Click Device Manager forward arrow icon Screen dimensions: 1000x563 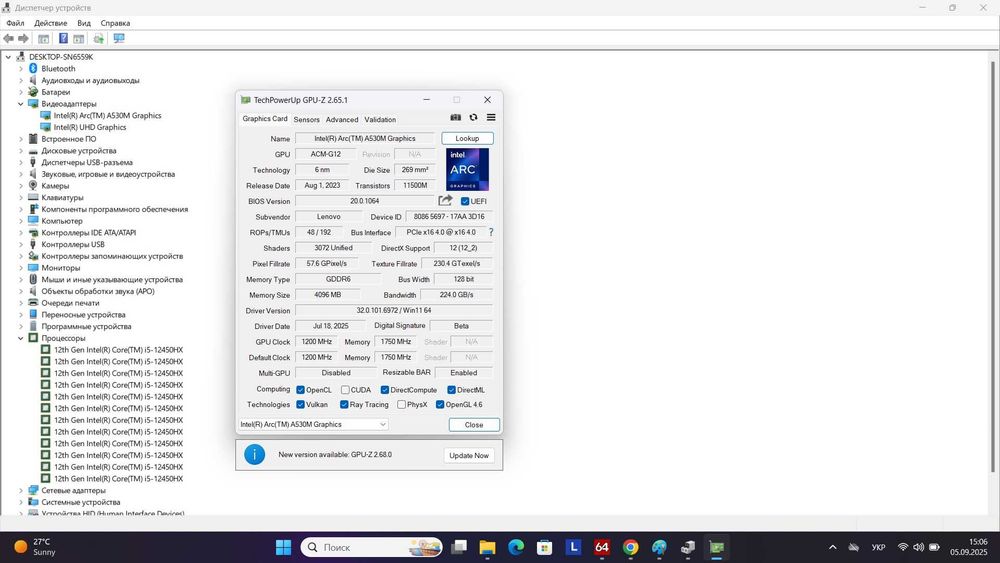tap(24, 39)
